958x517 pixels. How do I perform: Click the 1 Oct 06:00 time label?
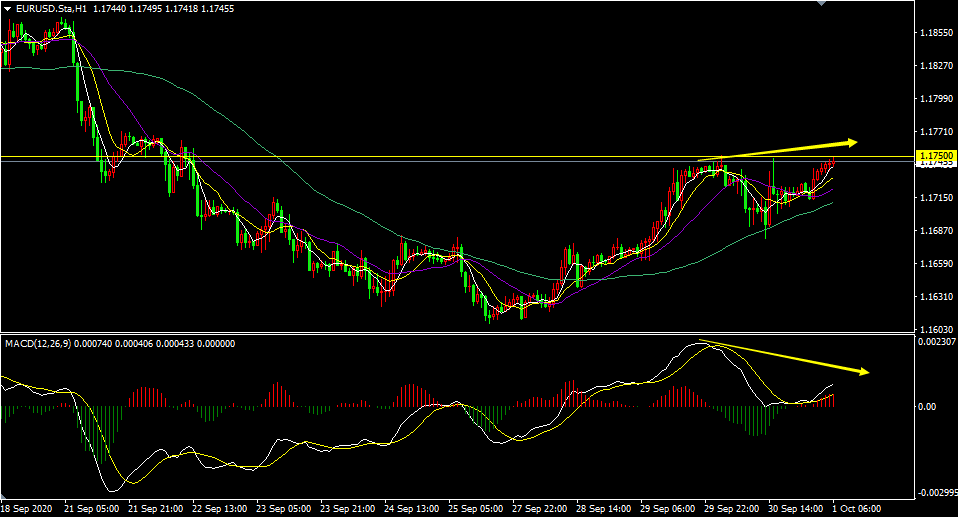tap(857, 508)
